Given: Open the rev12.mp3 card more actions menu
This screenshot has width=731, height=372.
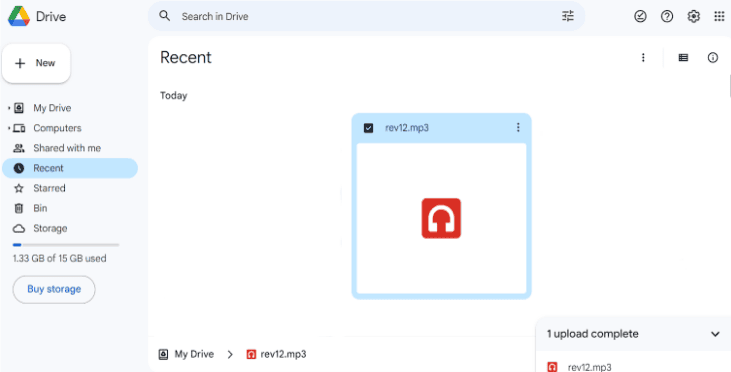Looking at the screenshot, I should [x=518, y=127].
